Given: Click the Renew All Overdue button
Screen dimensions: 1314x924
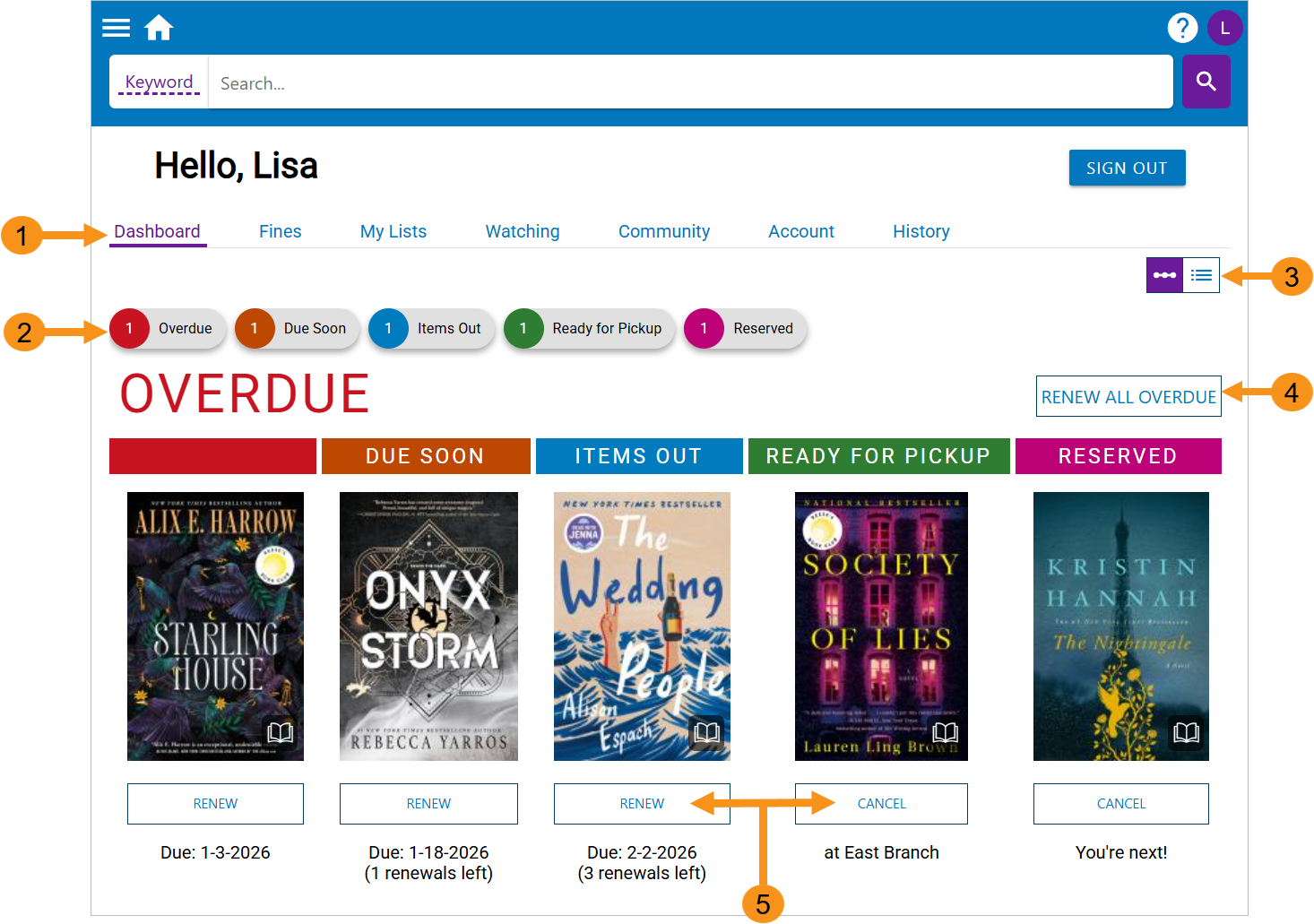Looking at the screenshot, I should (x=1128, y=396).
